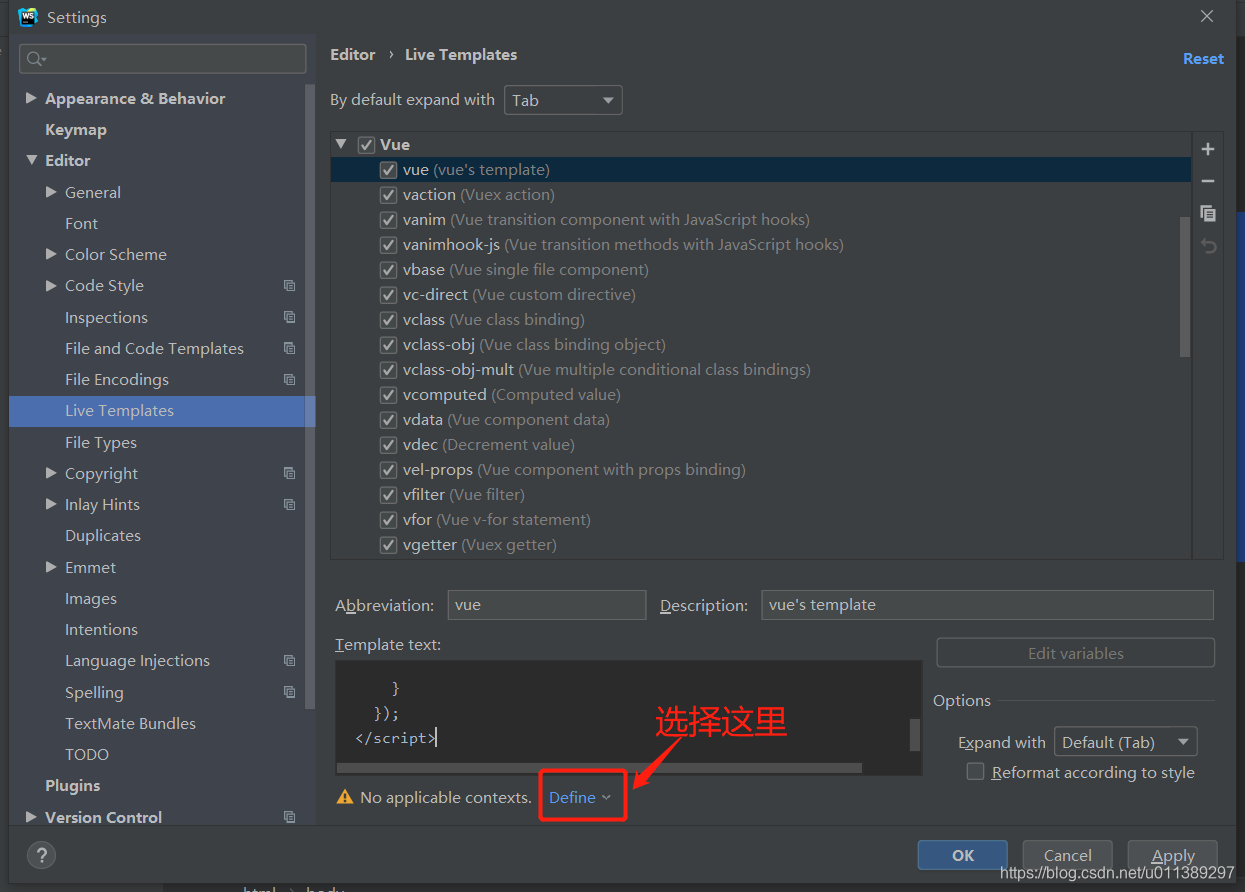Click the project-level icon next to Inspections

(x=289, y=317)
